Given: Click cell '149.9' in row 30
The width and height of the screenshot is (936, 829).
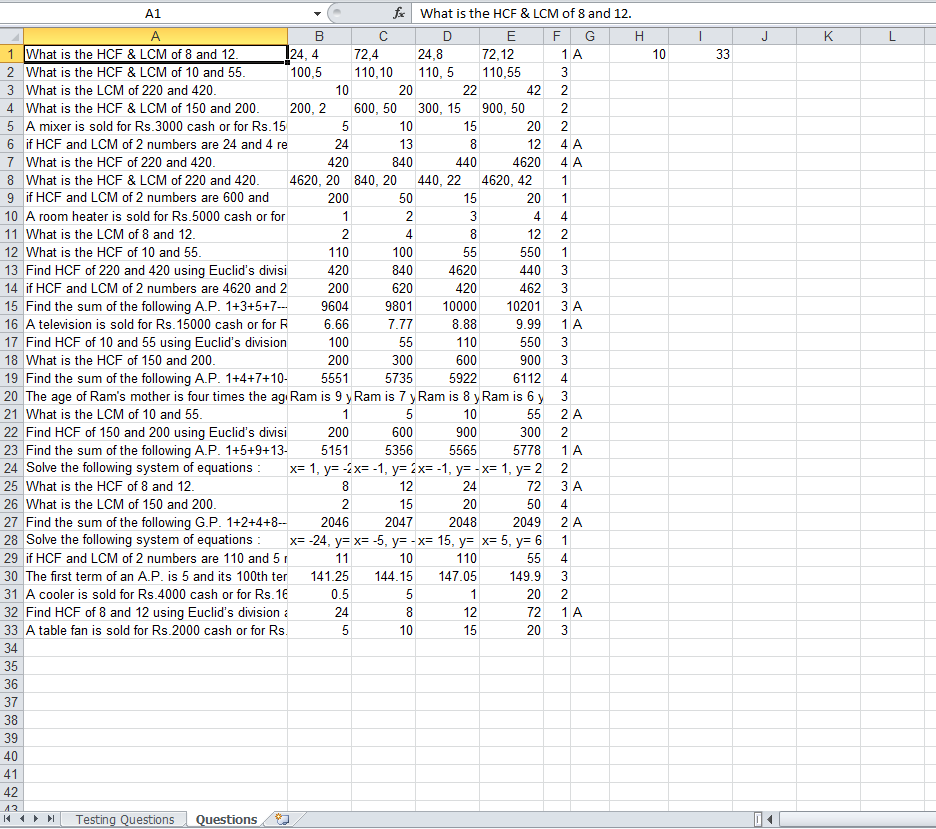Looking at the screenshot, I should pos(512,576).
